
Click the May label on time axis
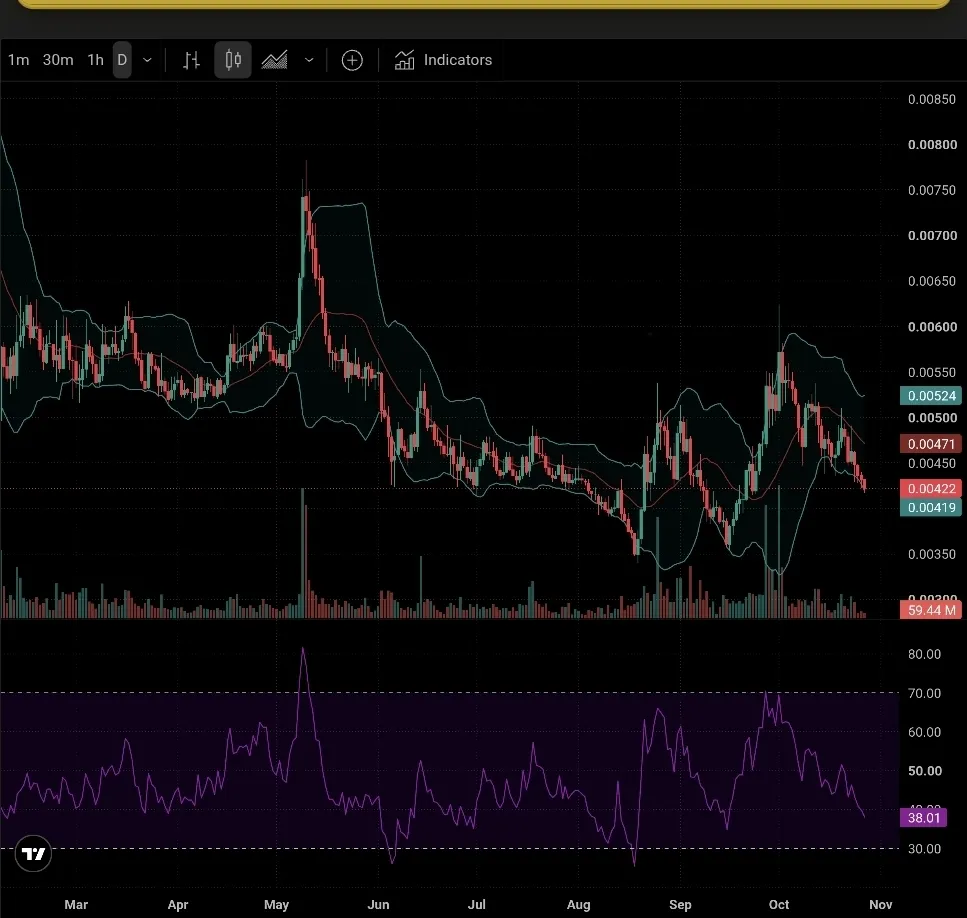click(276, 904)
